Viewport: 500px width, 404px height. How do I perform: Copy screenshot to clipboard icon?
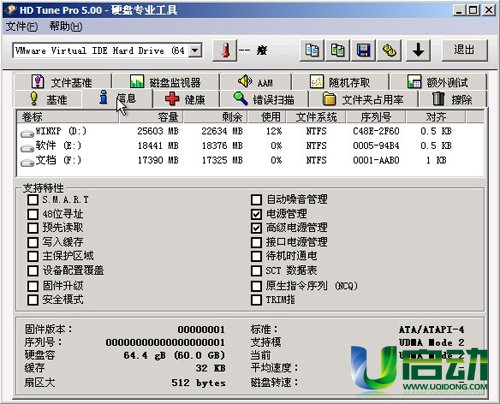pyautogui.click(x=338, y=51)
